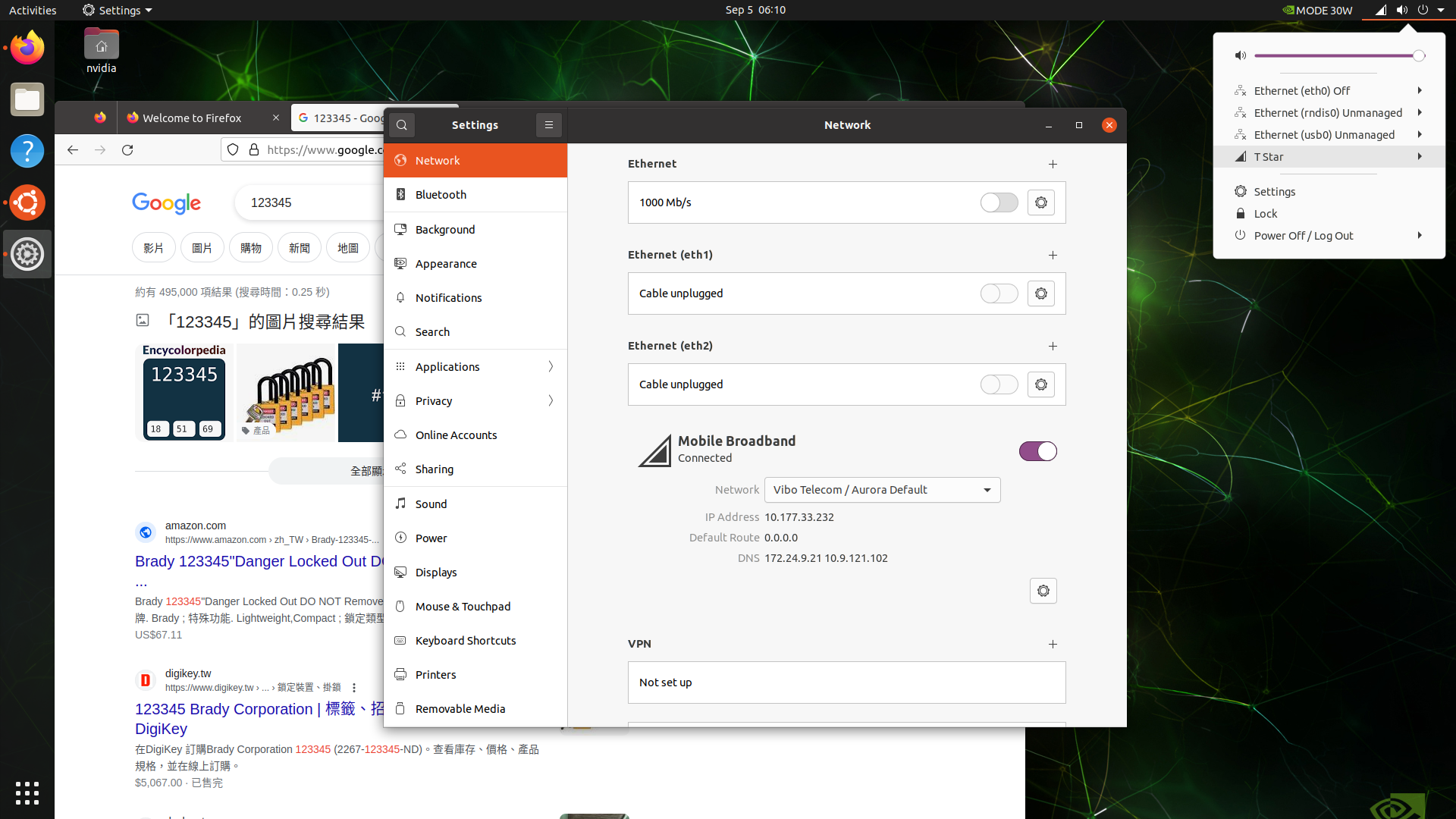Open gear options for 1000 Mb/s Ethernet
This screenshot has height=819, width=1456.
(1041, 202)
